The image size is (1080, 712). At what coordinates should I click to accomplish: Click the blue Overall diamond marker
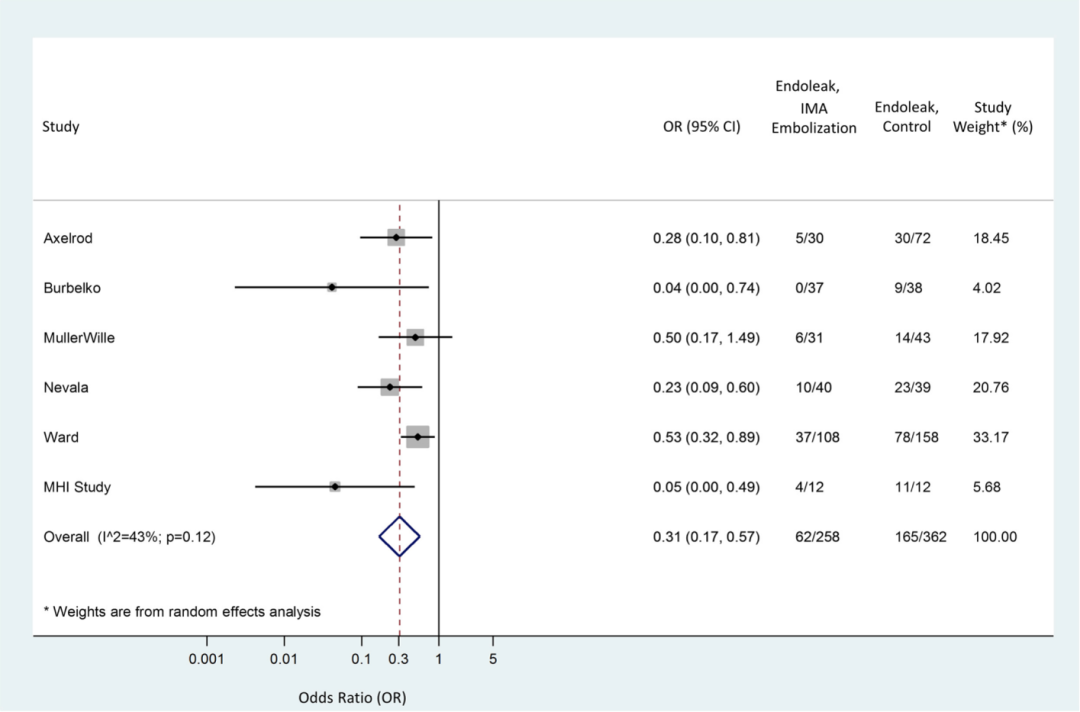[399, 537]
